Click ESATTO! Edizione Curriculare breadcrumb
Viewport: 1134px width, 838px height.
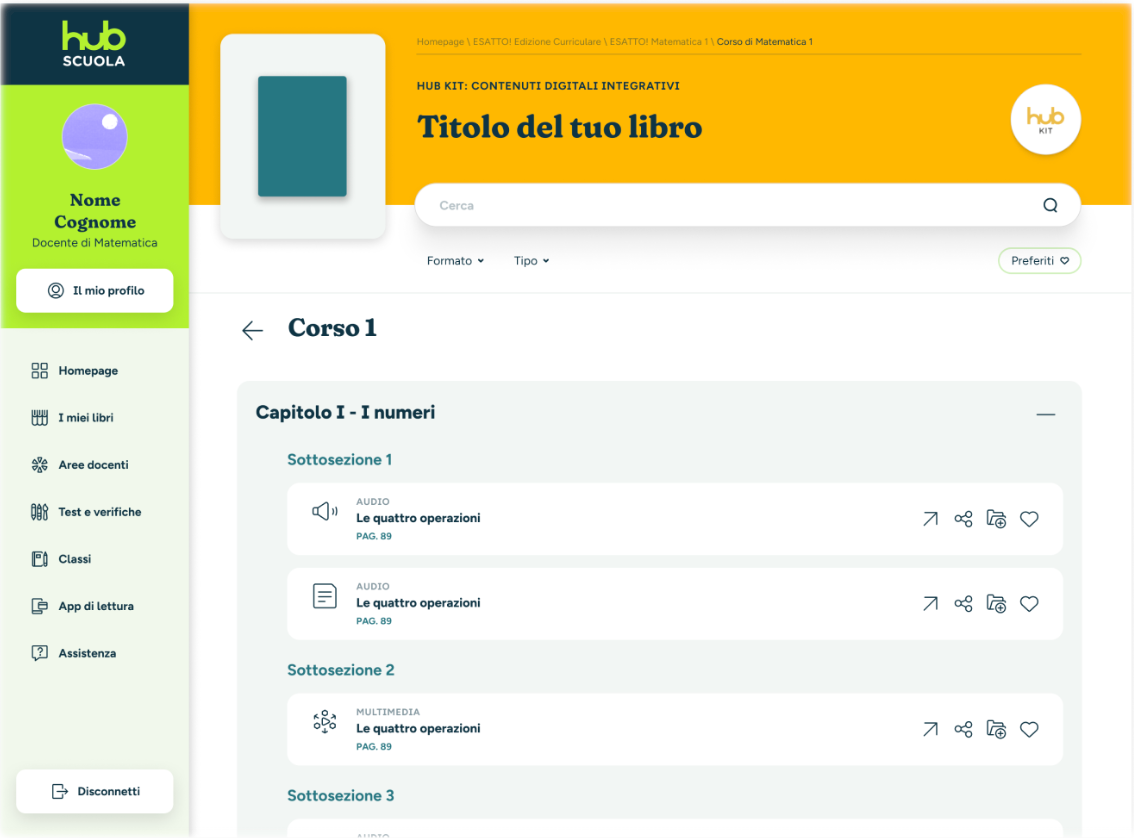(x=537, y=42)
